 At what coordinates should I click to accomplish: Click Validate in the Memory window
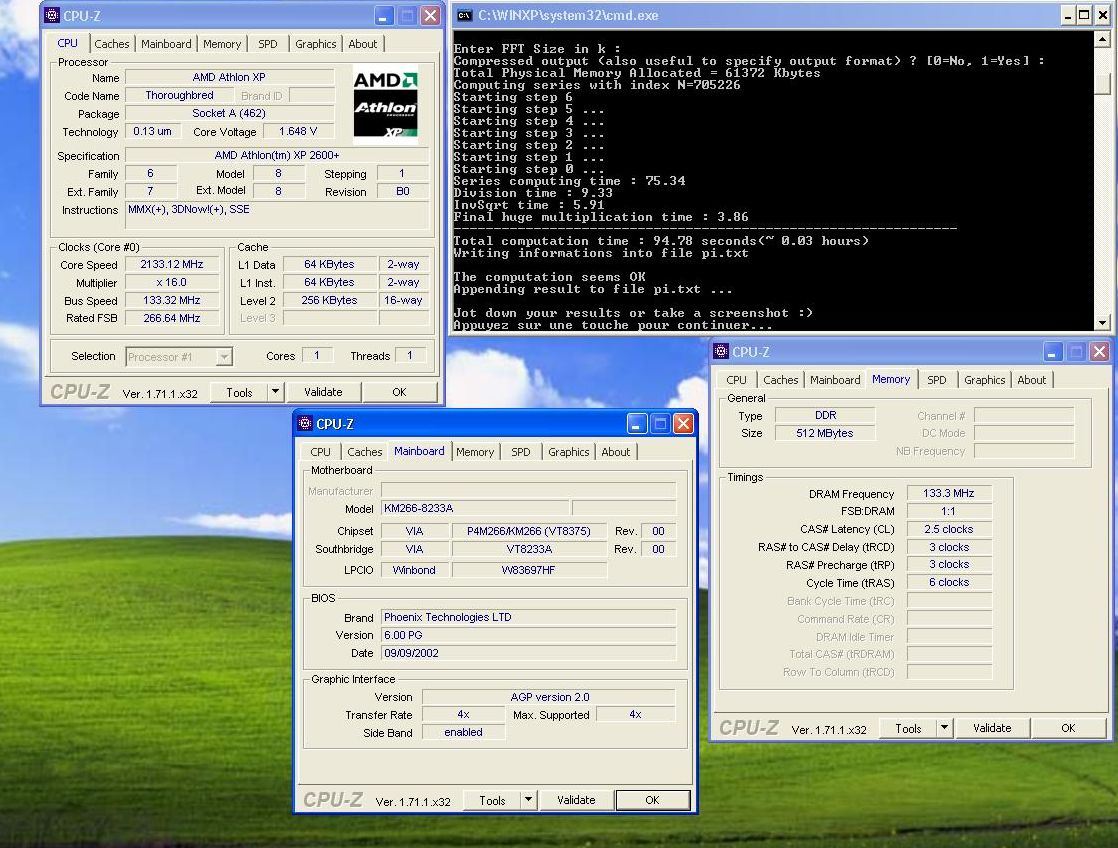[992, 727]
